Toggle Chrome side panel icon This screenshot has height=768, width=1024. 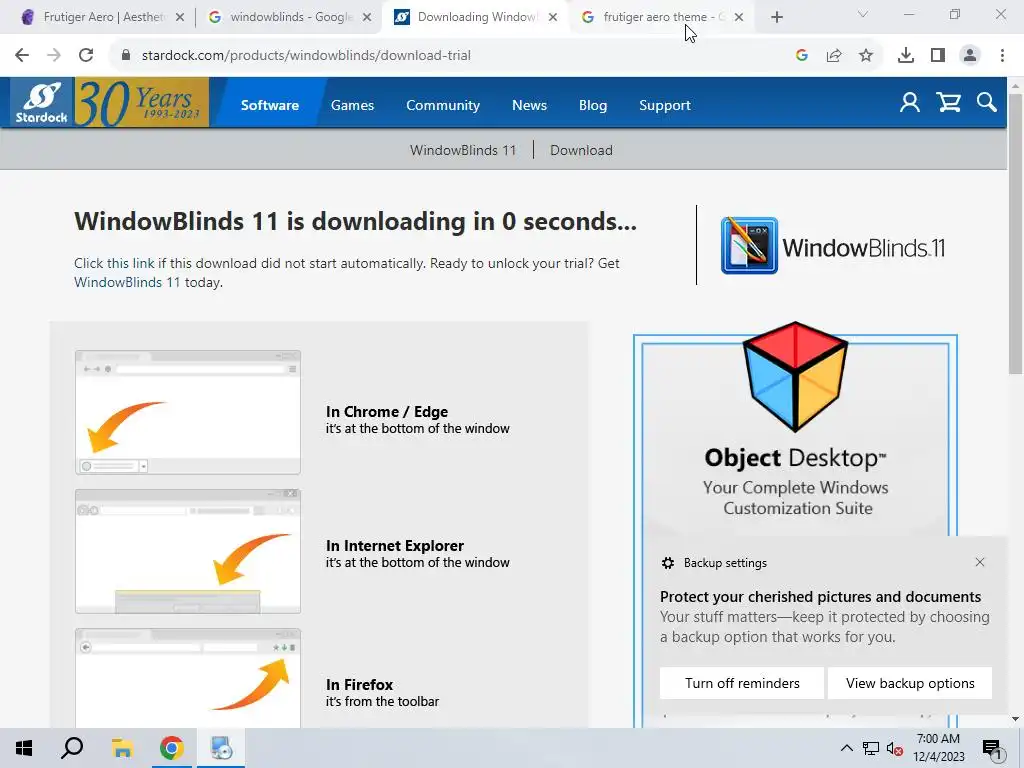(x=938, y=56)
